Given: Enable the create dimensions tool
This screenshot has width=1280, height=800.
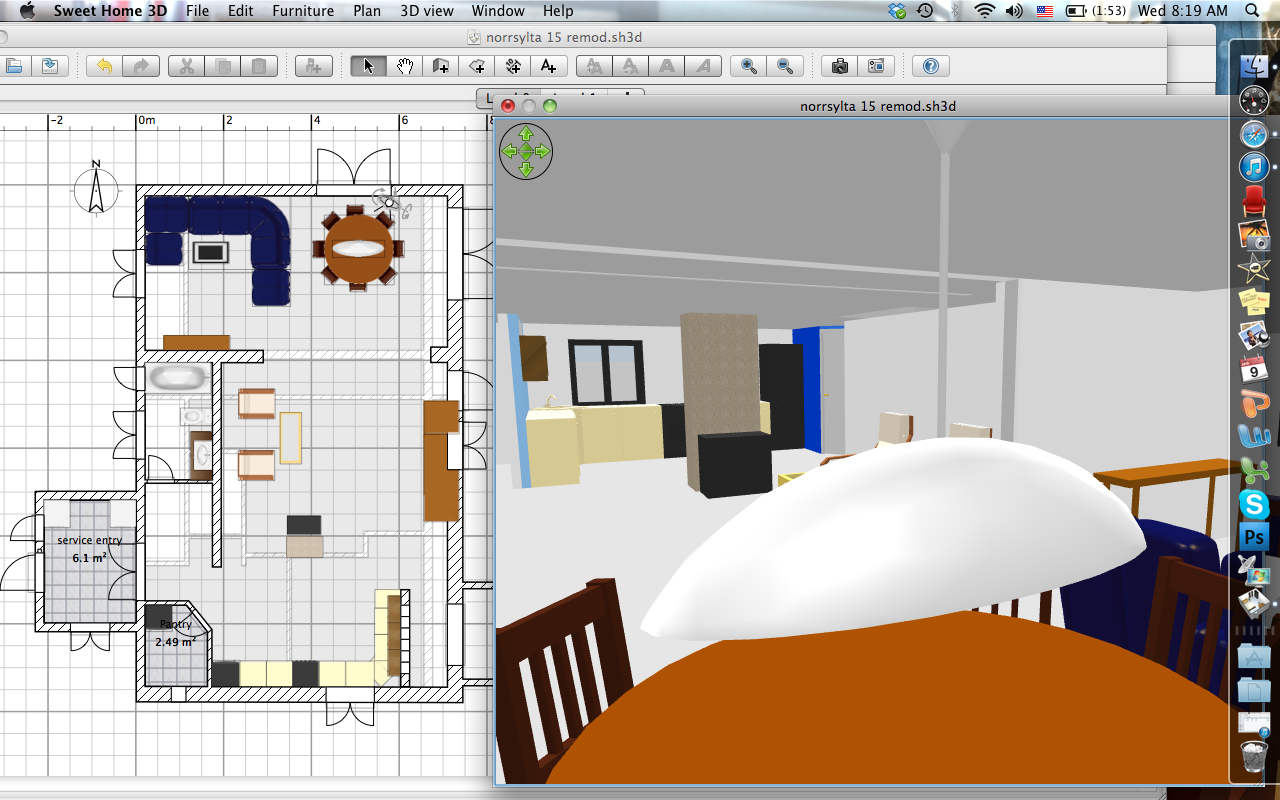Looking at the screenshot, I should [513, 66].
